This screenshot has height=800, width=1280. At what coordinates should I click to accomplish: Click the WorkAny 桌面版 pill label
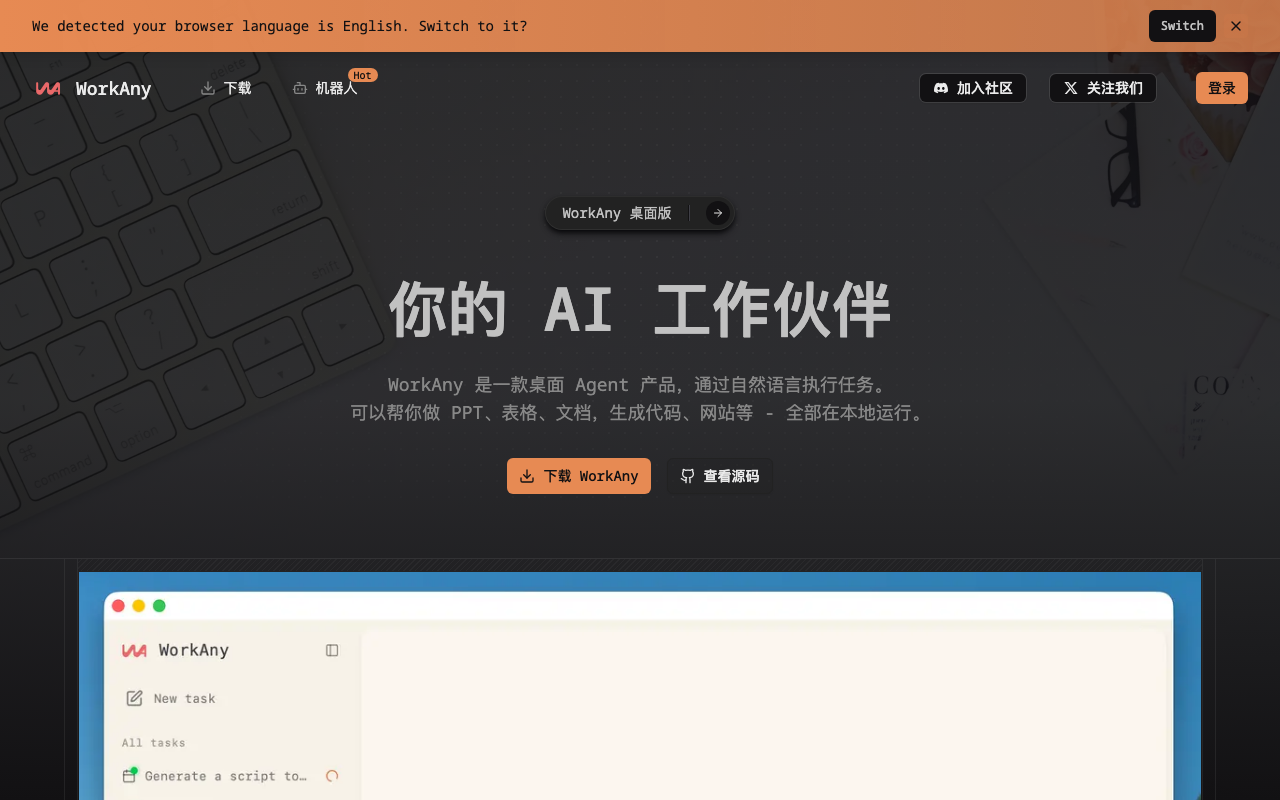point(617,213)
